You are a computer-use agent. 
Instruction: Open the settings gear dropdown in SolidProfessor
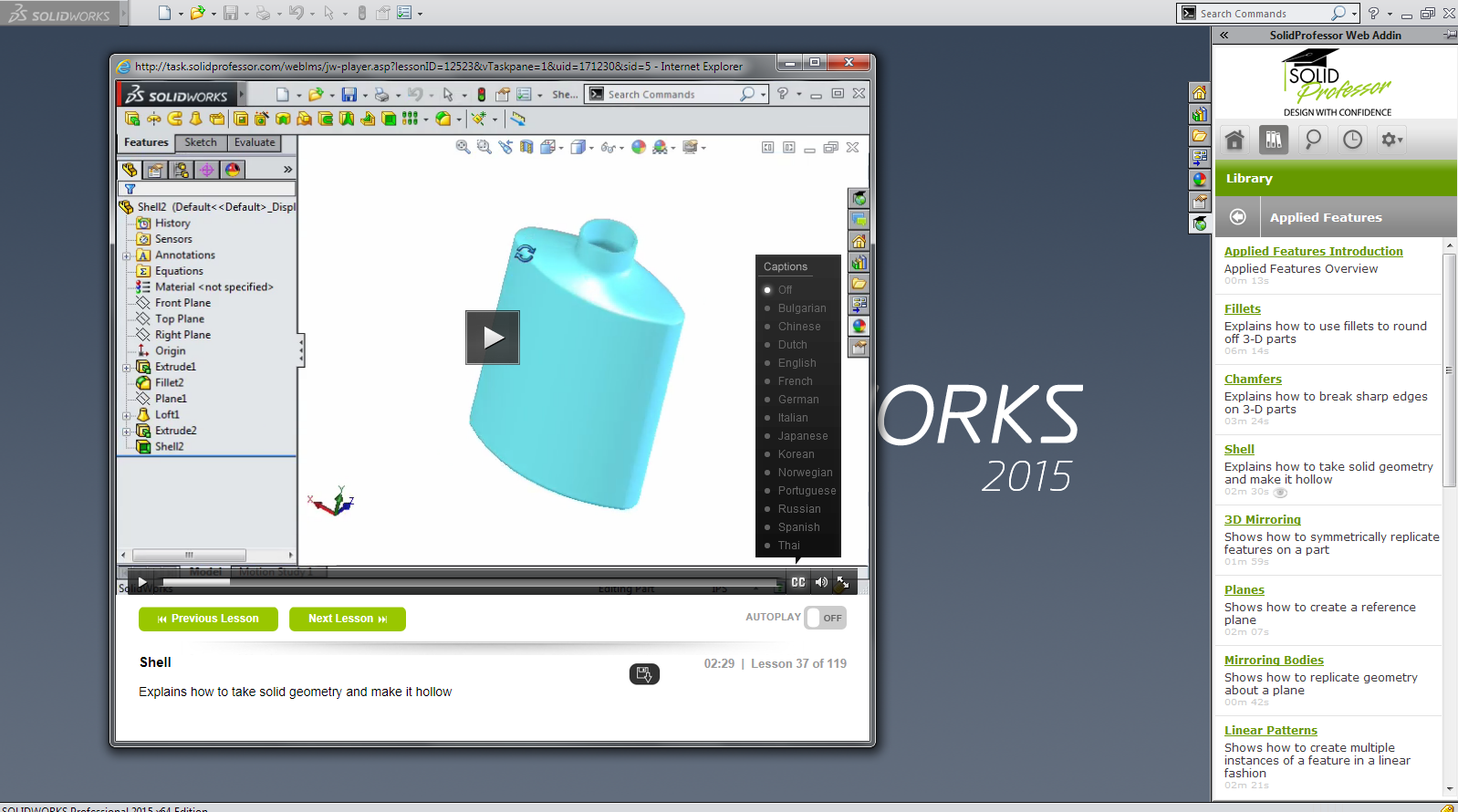[1391, 140]
